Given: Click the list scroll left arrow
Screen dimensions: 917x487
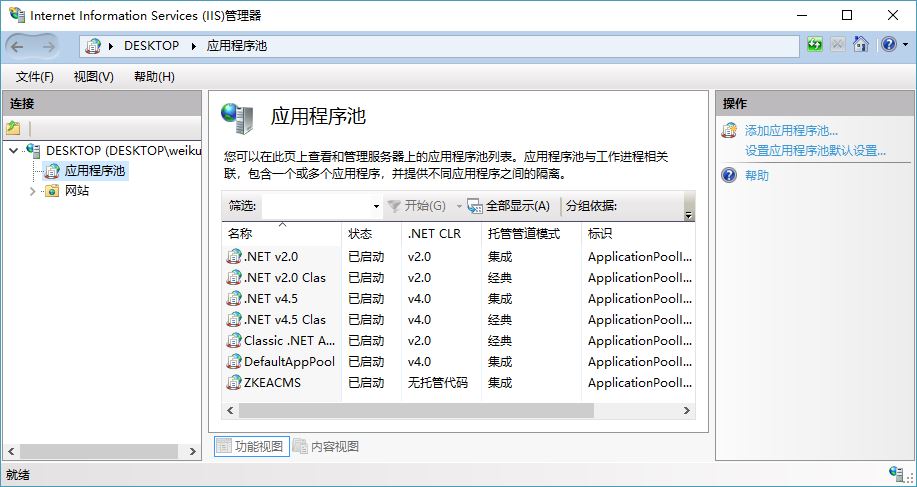Looking at the screenshot, I should click(230, 411).
